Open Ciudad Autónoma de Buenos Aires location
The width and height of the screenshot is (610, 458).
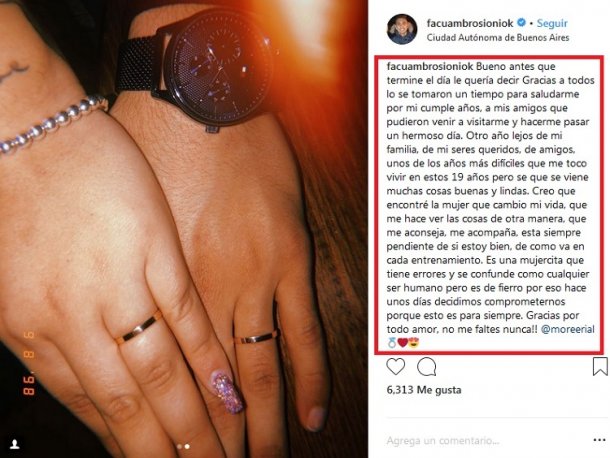(x=498, y=38)
